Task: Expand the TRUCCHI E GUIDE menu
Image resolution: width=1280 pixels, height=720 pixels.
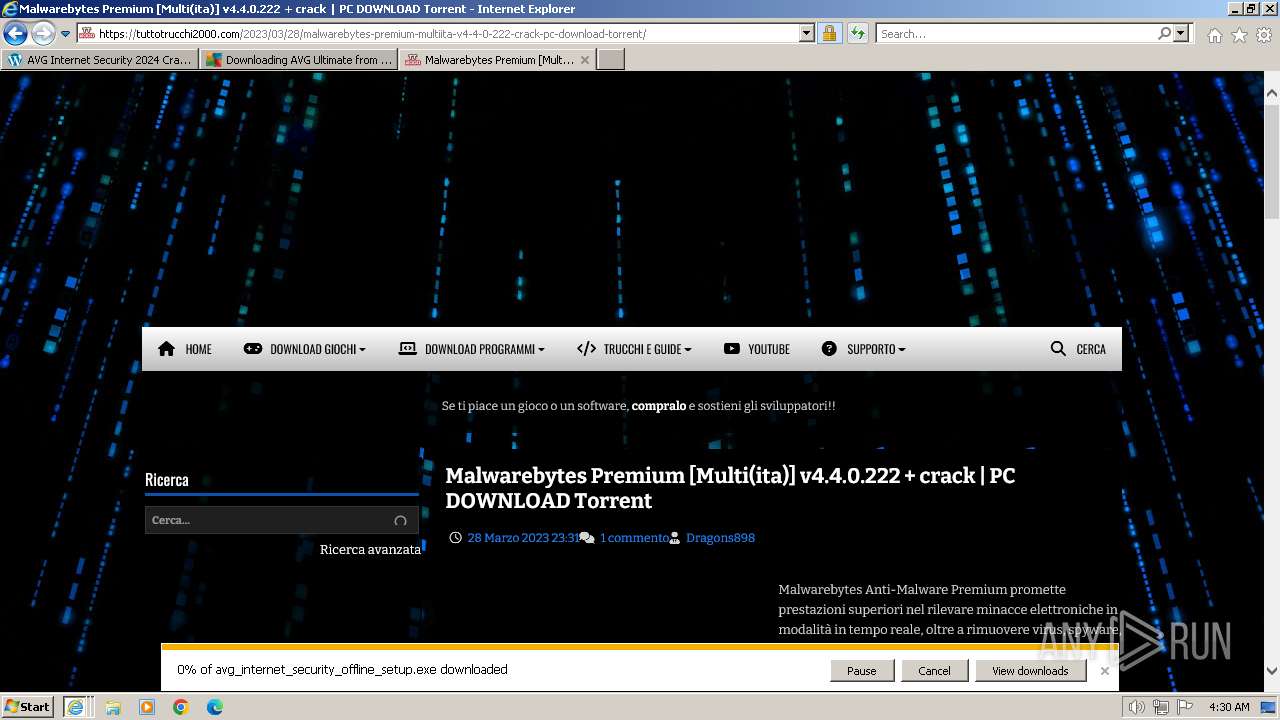Action: click(647, 349)
